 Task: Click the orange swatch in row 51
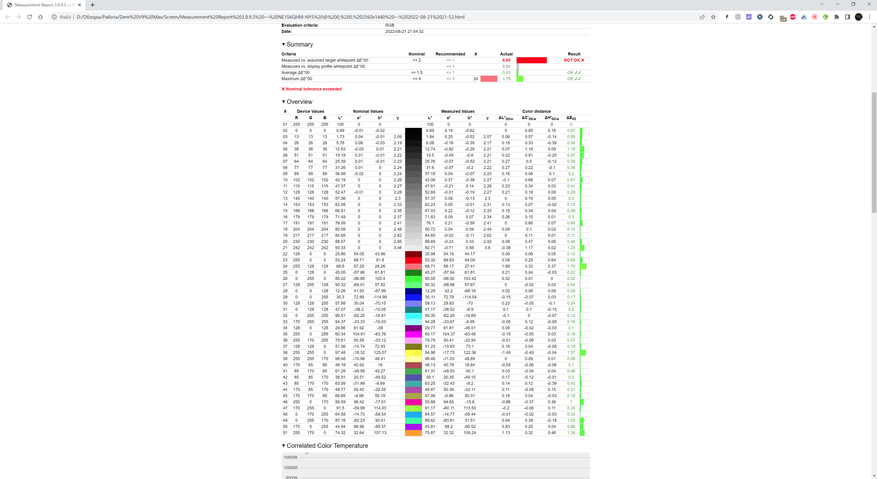tap(413, 433)
